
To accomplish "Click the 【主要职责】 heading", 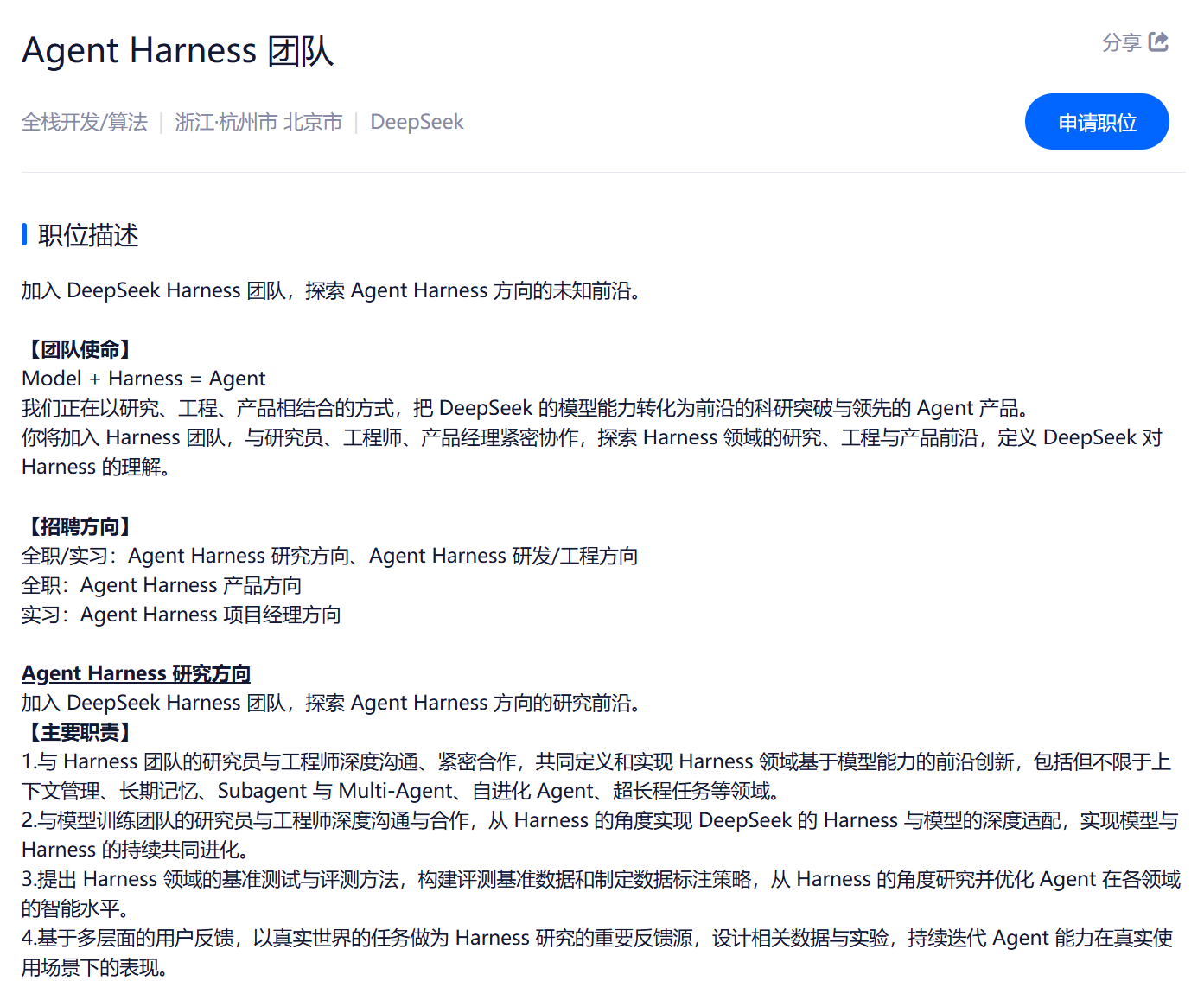I will [x=80, y=732].
